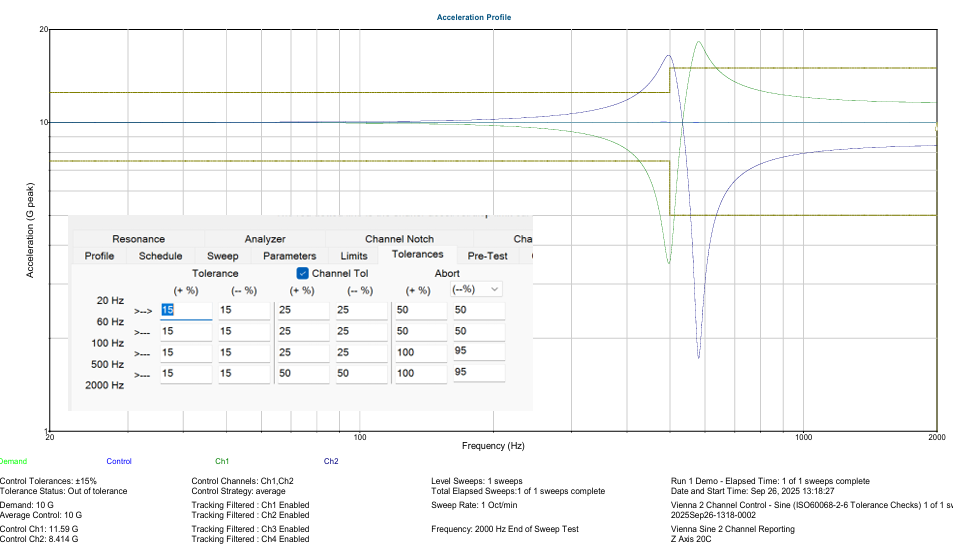
Task: Edit Abort -% value 95 for 100-500 Hz band
Action: [479, 351]
